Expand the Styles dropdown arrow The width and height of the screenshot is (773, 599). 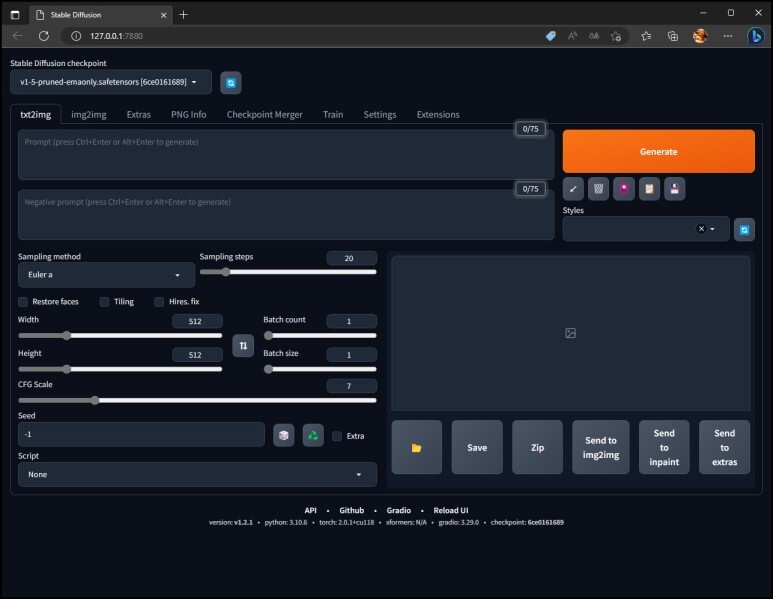coord(712,229)
